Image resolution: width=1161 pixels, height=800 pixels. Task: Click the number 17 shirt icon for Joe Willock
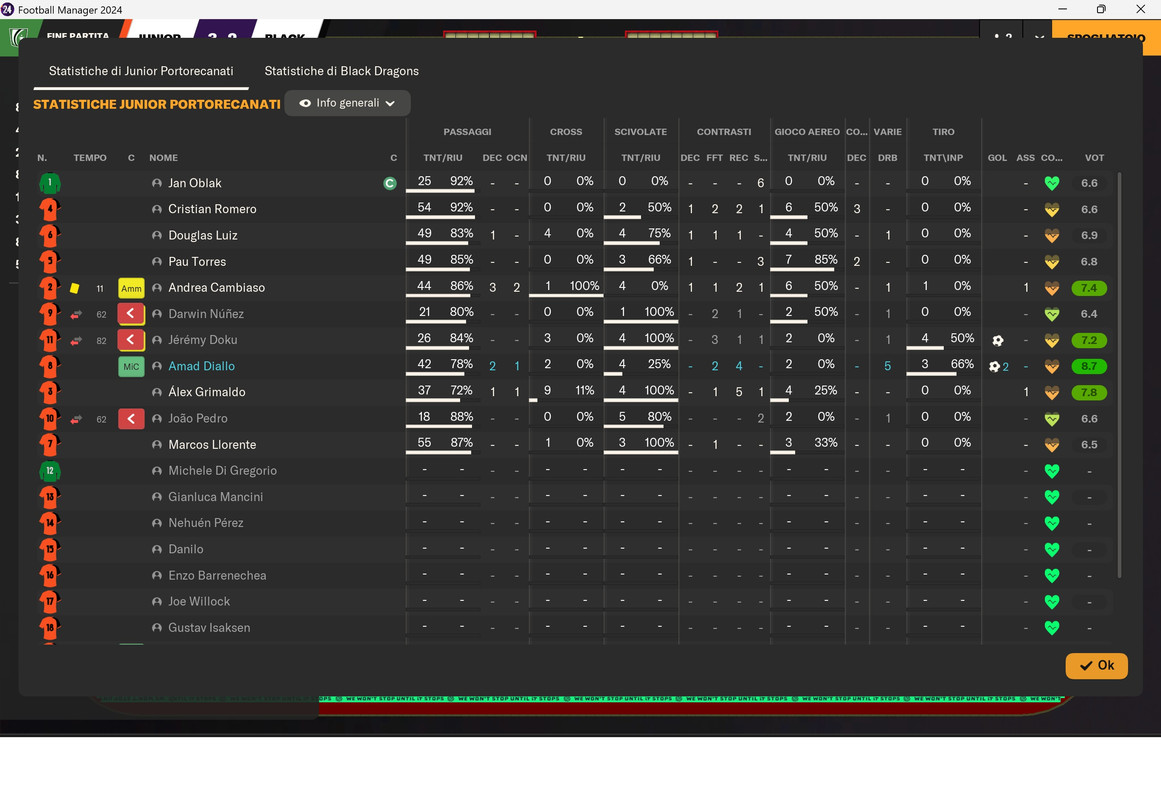(50, 601)
